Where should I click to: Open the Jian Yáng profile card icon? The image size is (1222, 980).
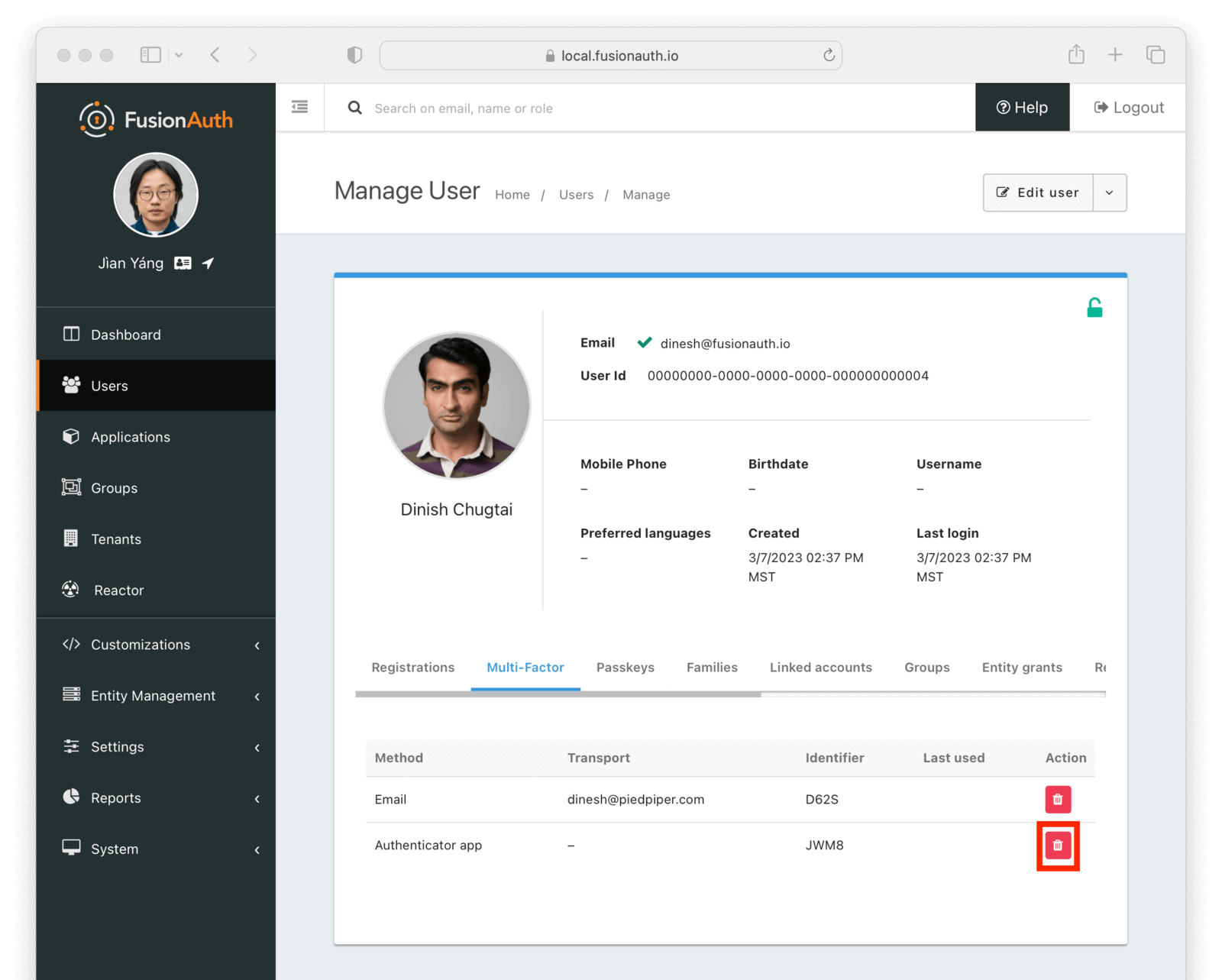pyautogui.click(x=183, y=263)
